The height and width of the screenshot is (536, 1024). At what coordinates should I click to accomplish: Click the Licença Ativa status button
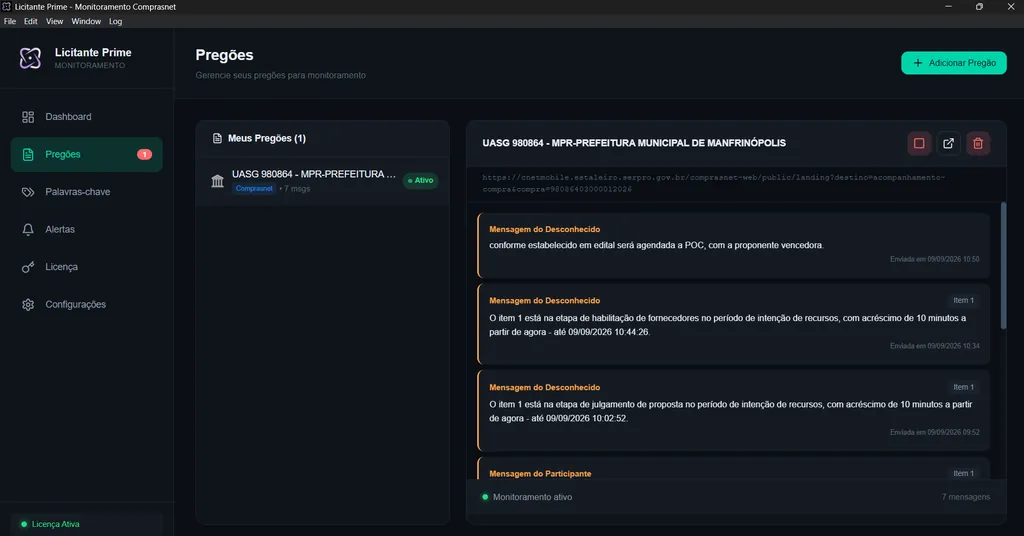click(x=87, y=524)
